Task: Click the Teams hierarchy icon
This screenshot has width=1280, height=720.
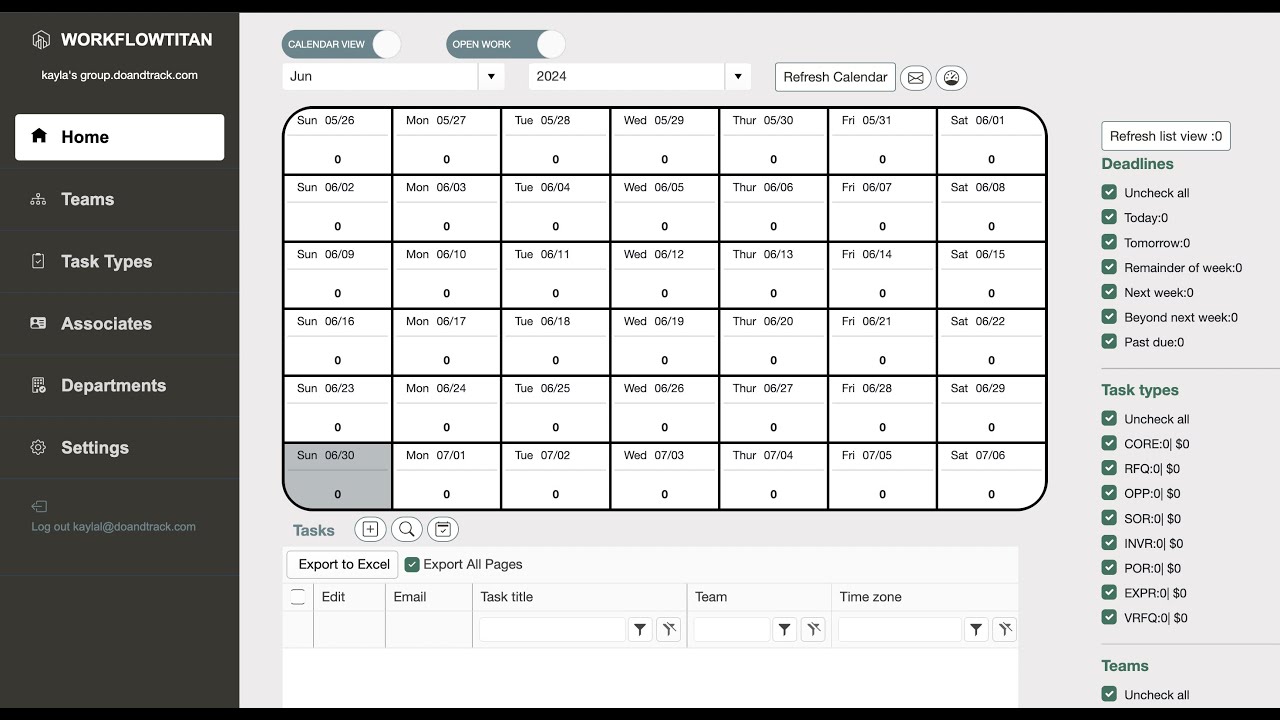Action: tap(38, 199)
